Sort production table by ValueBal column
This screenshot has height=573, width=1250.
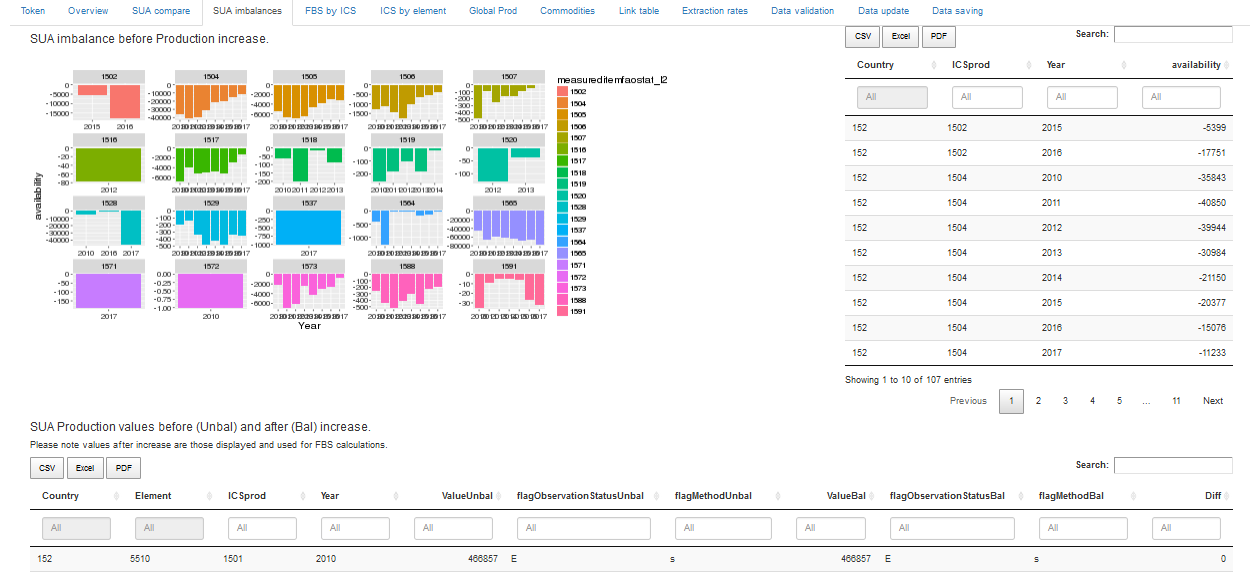tap(849, 496)
